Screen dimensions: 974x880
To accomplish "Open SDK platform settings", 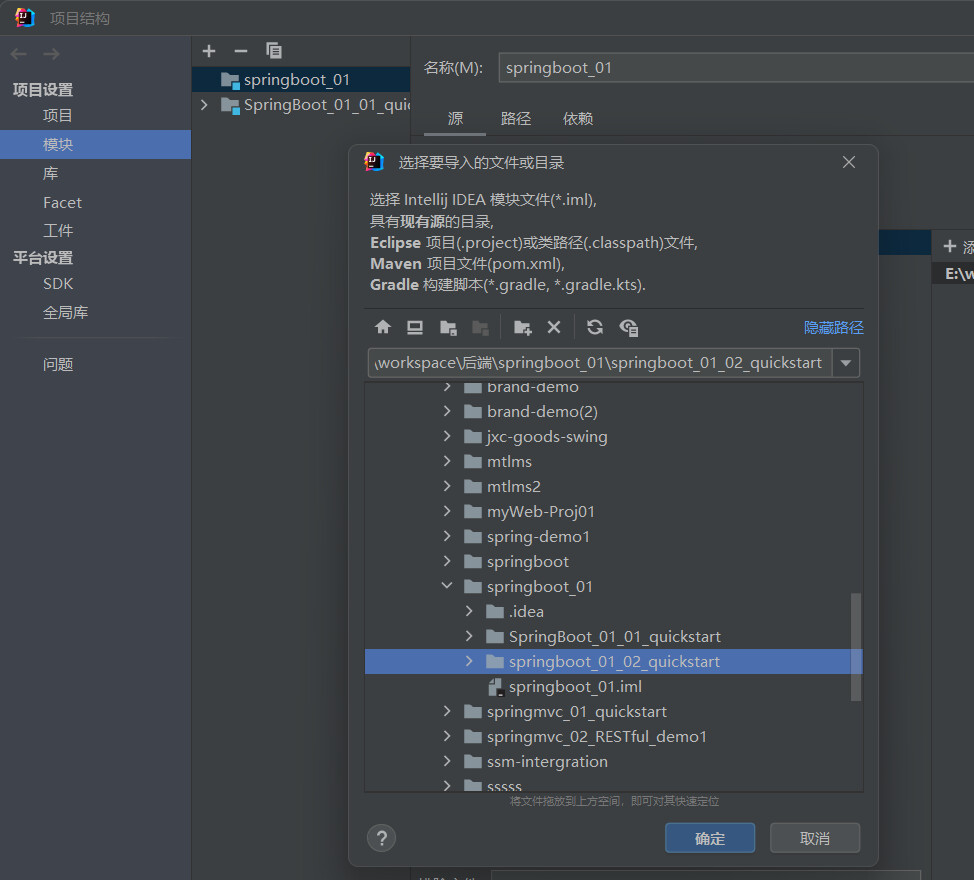I will pyautogui.click(x=58, y=284).
